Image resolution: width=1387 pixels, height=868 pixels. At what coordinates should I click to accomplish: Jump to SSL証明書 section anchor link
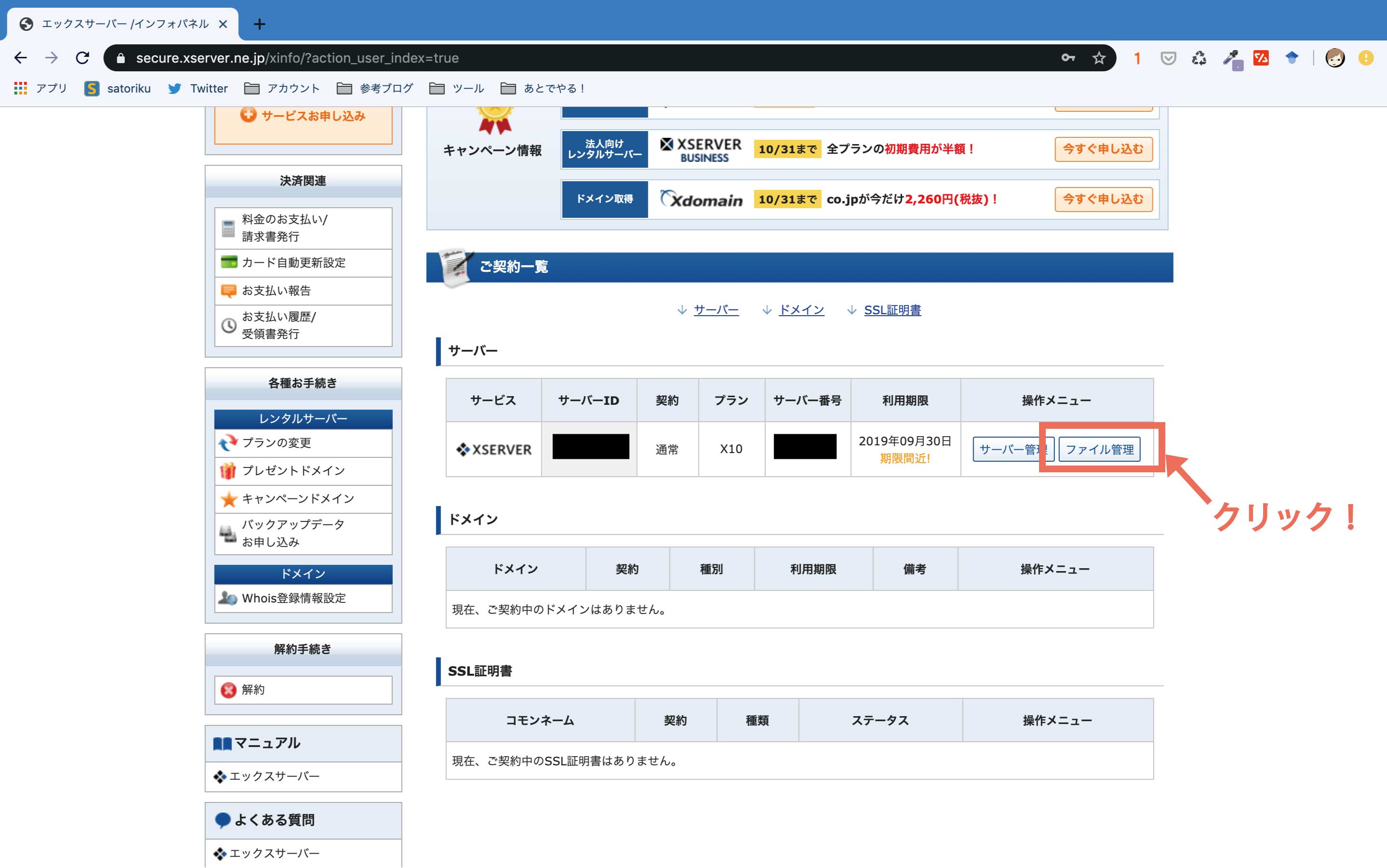892,310
